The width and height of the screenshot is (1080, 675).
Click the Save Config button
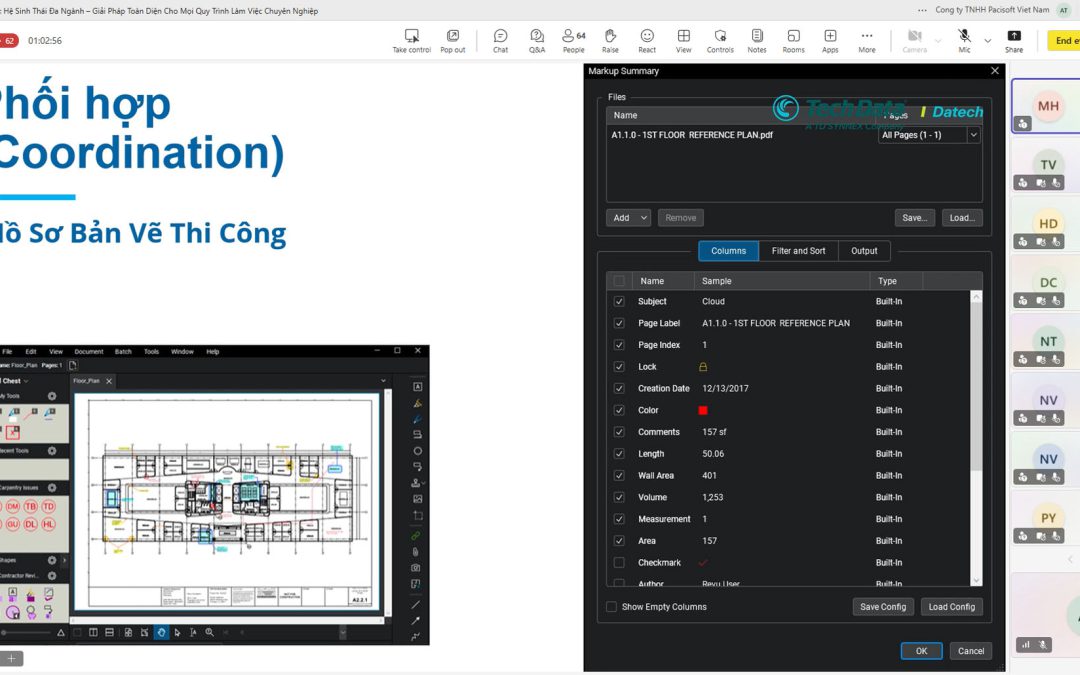point(883,607)
